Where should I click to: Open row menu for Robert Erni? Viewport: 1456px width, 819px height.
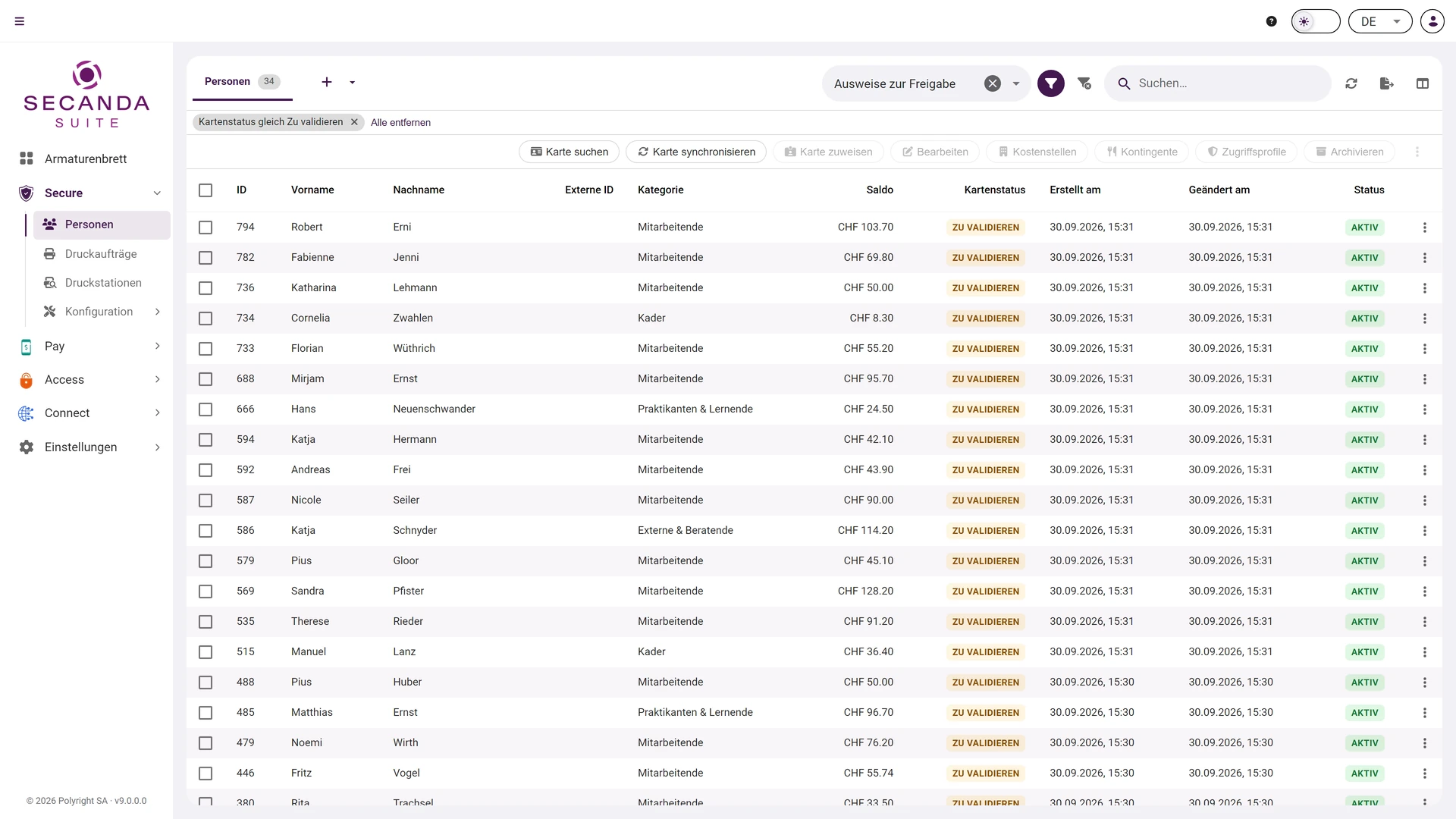(1425, 227)
